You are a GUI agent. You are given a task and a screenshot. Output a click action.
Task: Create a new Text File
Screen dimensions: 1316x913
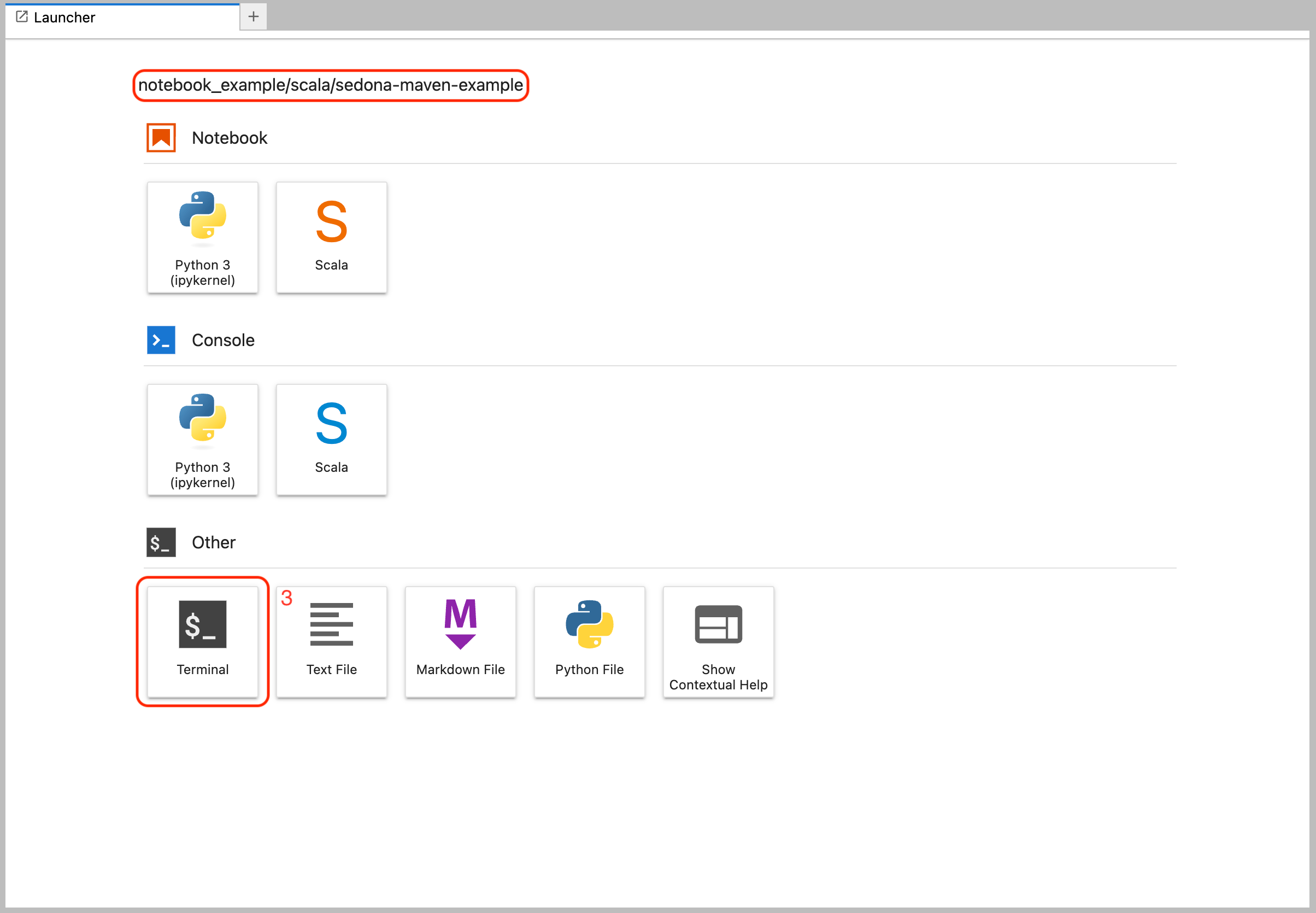pyautogui.click(x=331, y=641)
